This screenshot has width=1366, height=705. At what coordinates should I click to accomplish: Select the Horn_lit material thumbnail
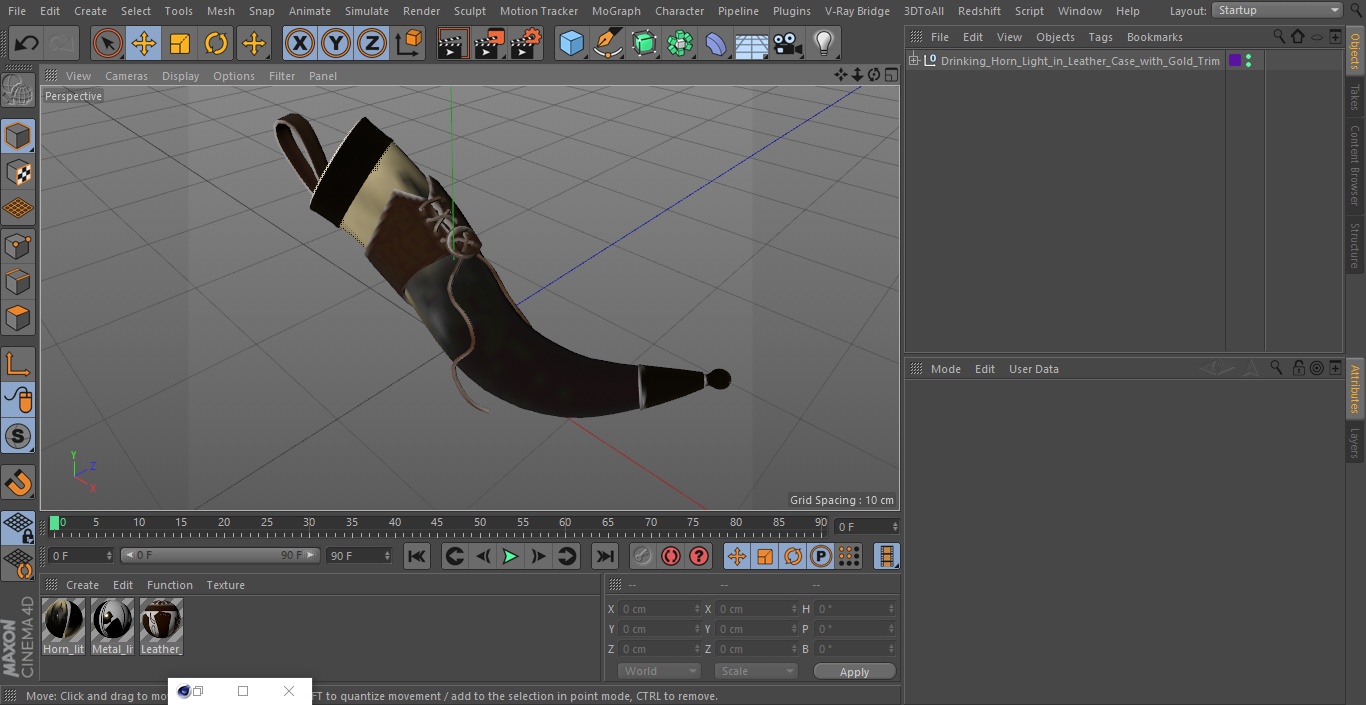(x=64, y=620)
